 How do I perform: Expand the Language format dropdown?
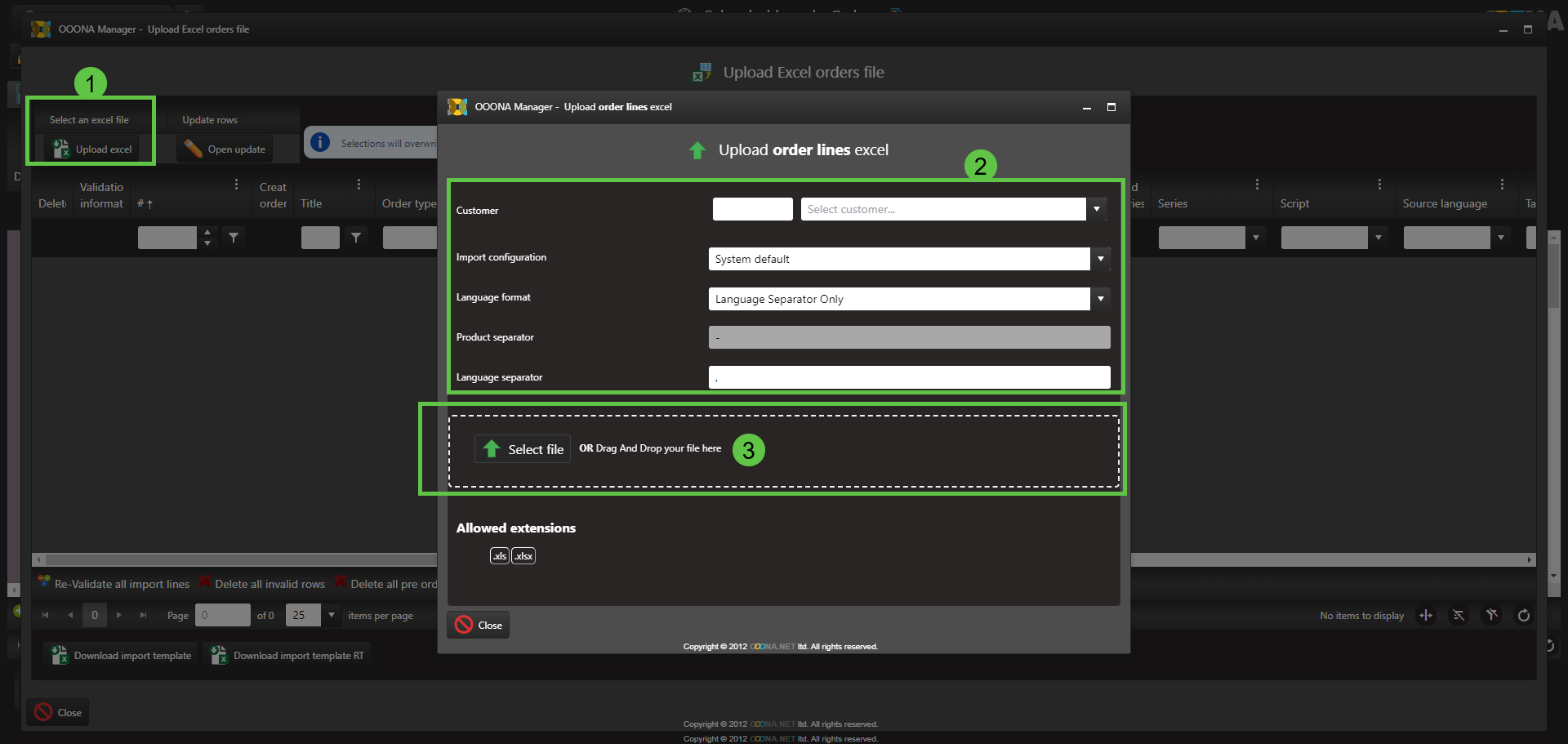coord(1101,299)
